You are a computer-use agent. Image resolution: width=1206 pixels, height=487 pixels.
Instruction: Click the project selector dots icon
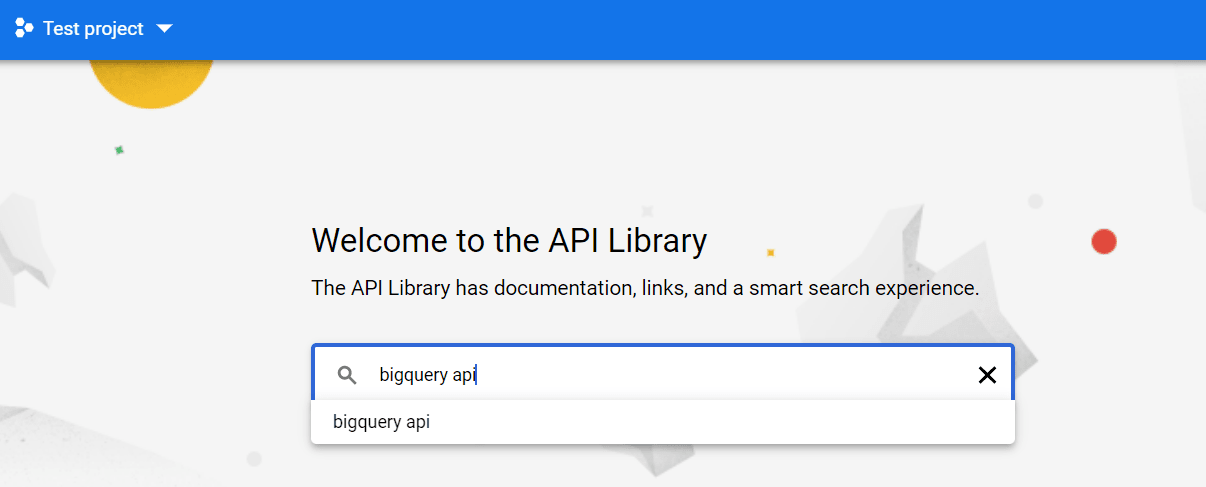(24, 29)
